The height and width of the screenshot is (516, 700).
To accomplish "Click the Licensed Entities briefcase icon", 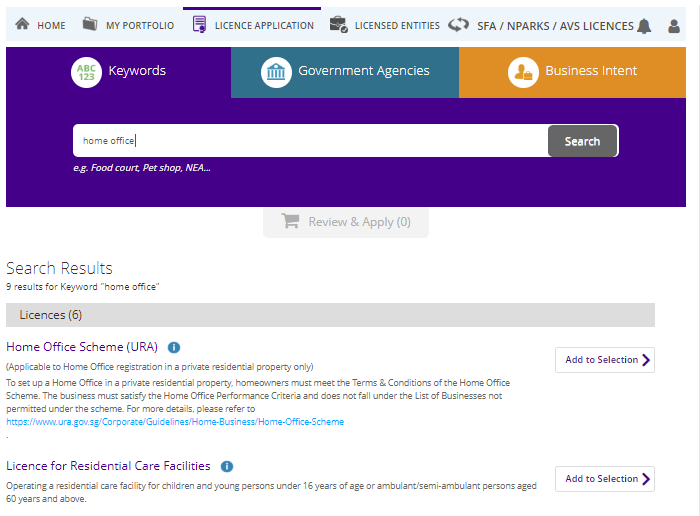I will [338, 25].
